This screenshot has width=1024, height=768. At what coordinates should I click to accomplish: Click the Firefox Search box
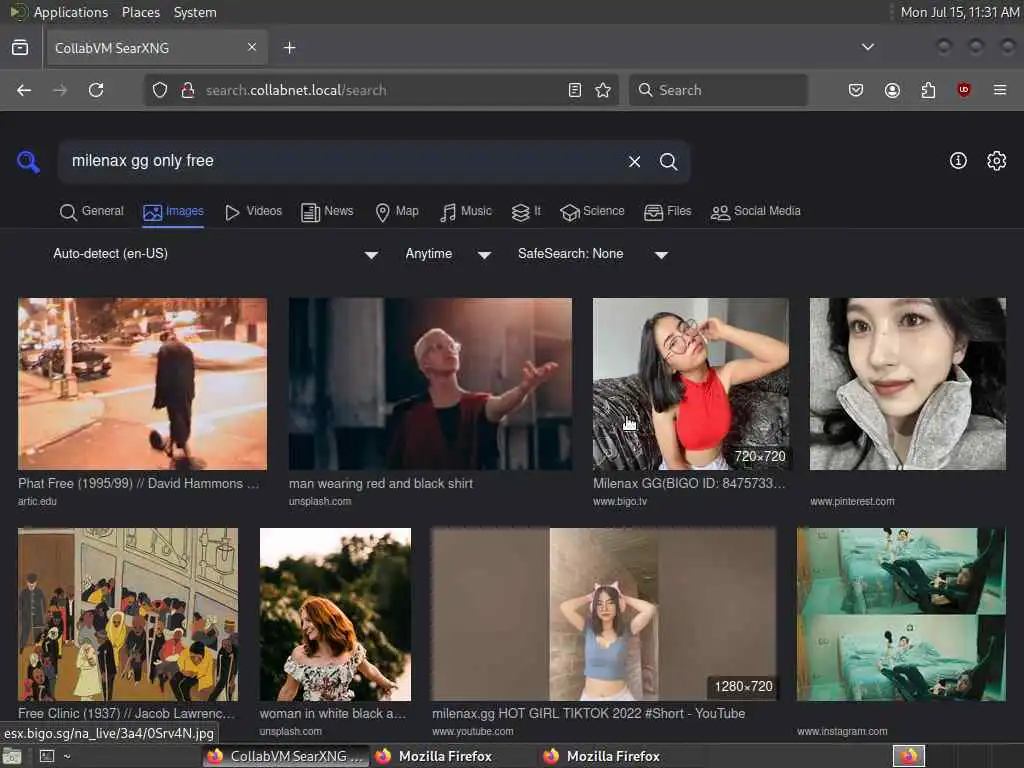pyautogui.click(x=718, y=90)
